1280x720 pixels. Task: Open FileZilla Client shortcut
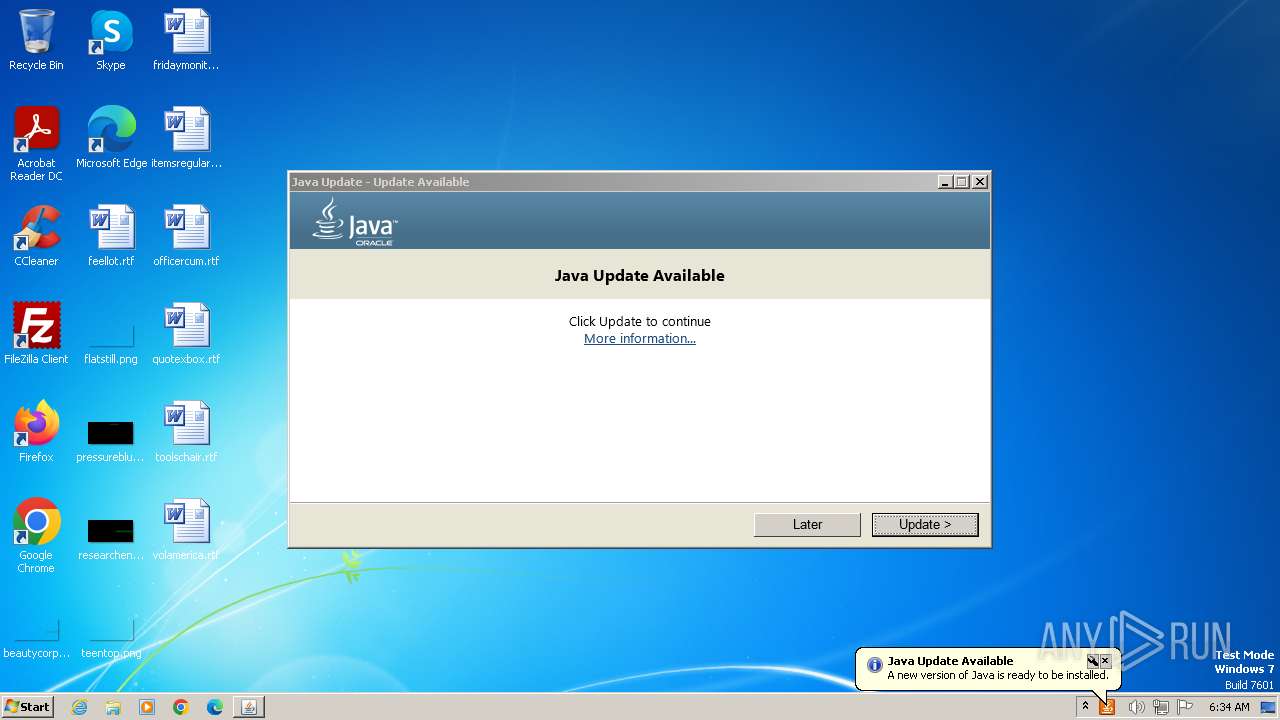[36, 334]
